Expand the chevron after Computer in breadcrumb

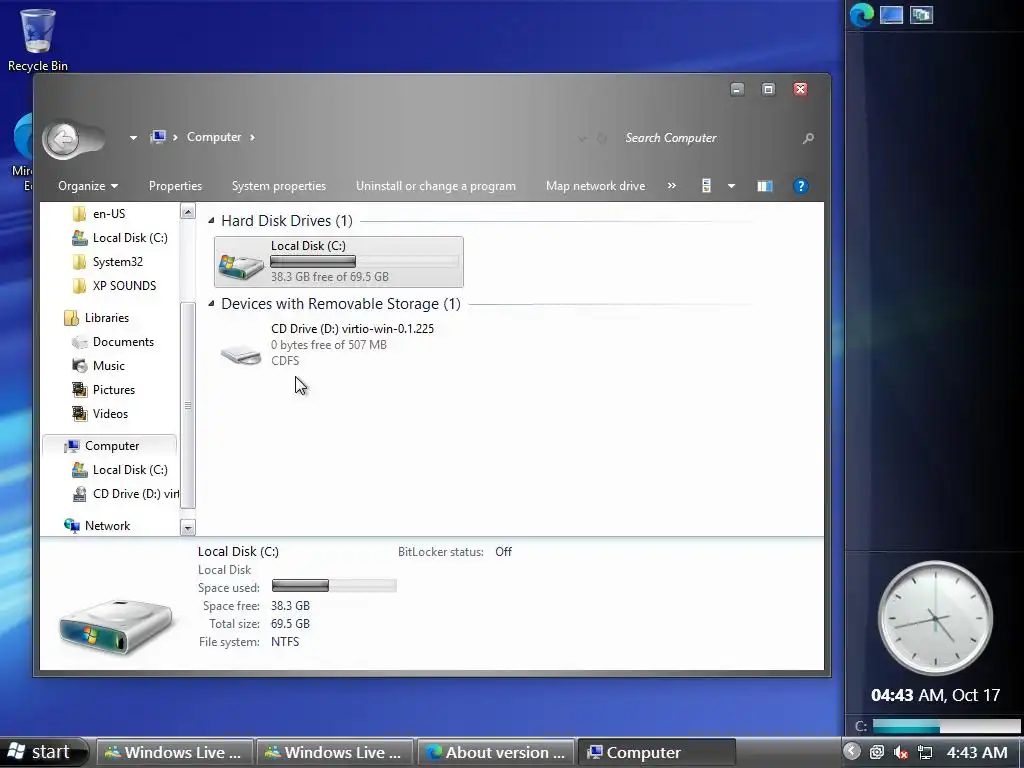pyautogui.click(x=252, y=137)
